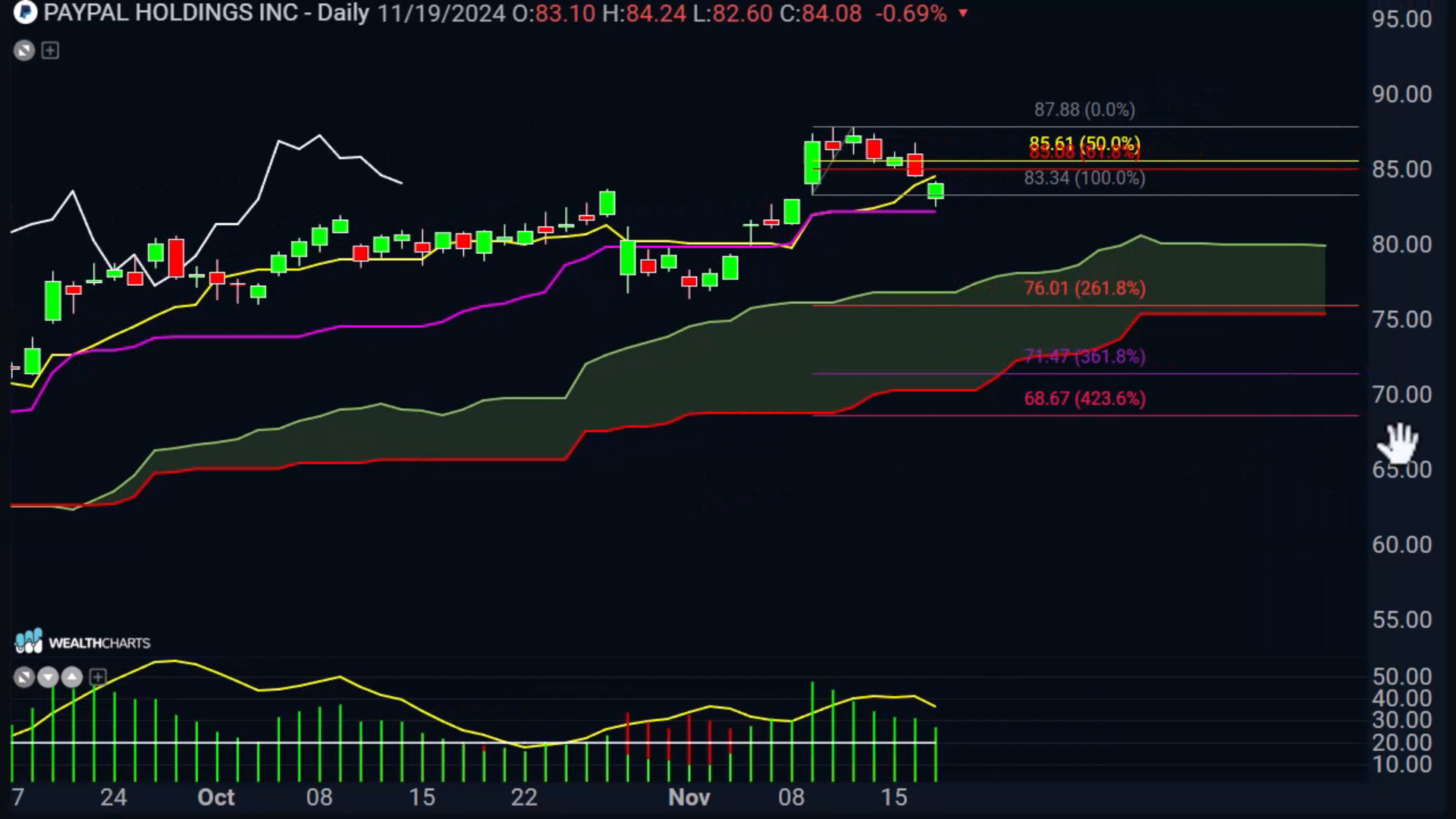This screenshot has height=819, width=1456.
Task: Add an indicator to the price pane
Action: 50,51
